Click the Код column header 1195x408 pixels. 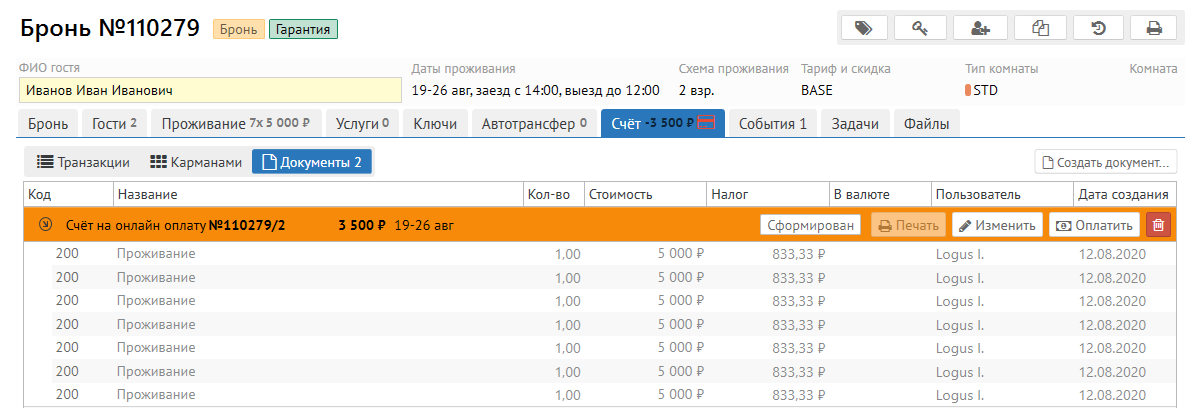click(69, 194)
